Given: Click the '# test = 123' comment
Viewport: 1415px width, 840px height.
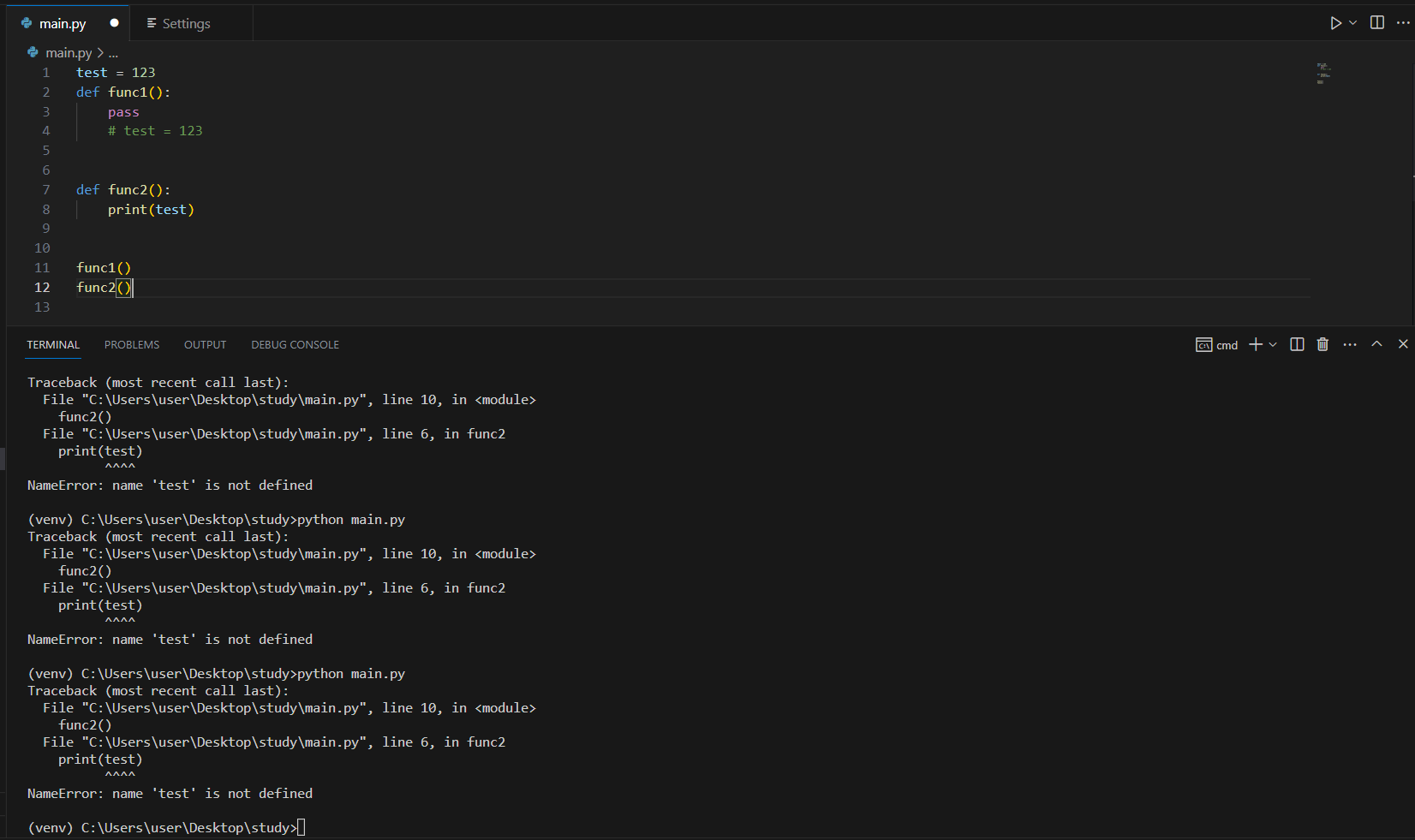Looking at the screenshot, I should (155, 131).
